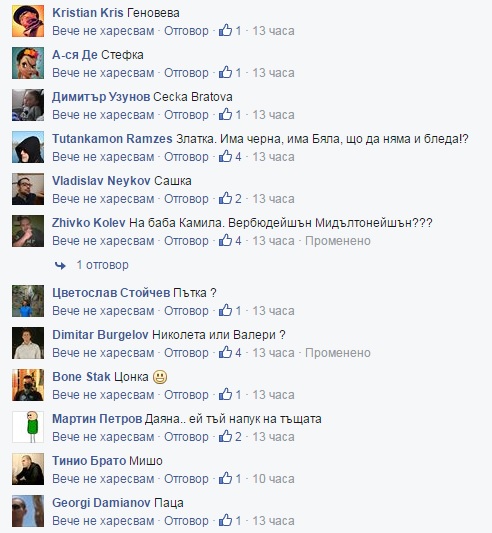Reply to Цветослав Стойчев's comment
This screenshot has width=492, height=533.
(186, 311)
